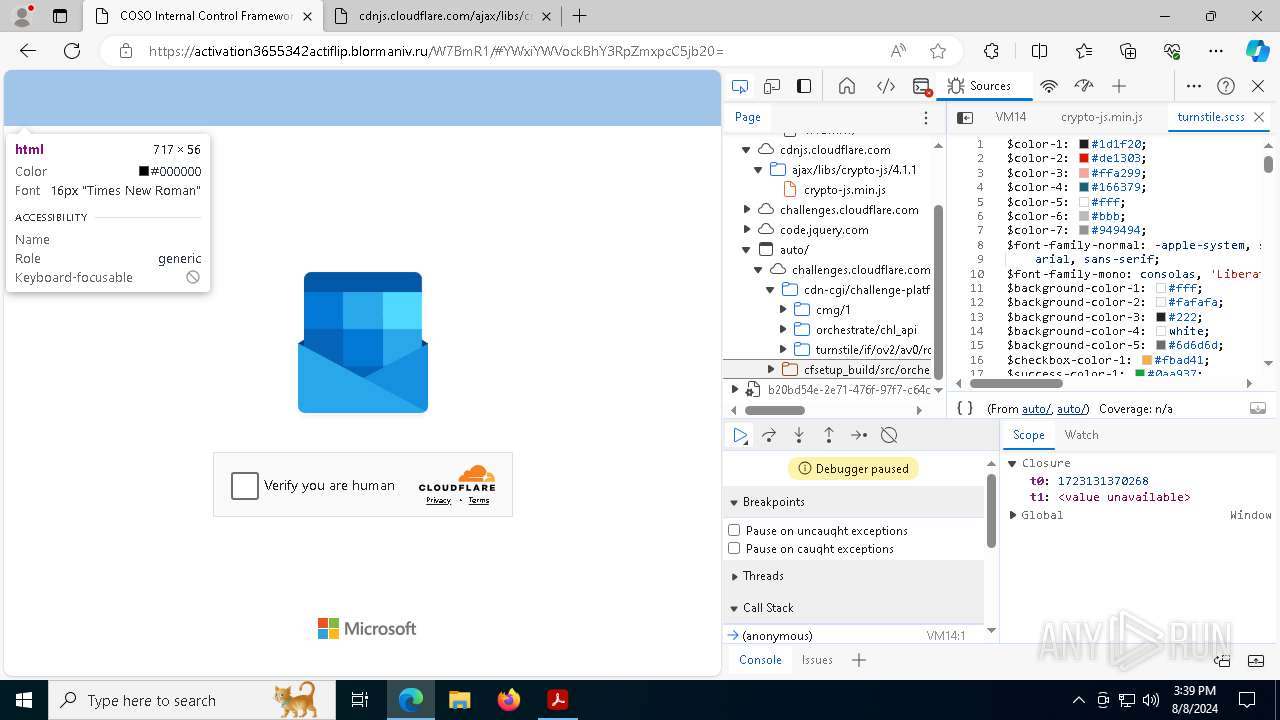
Task: Switch to crypto-js.min.js file tab
Action: click(1101, 117)
